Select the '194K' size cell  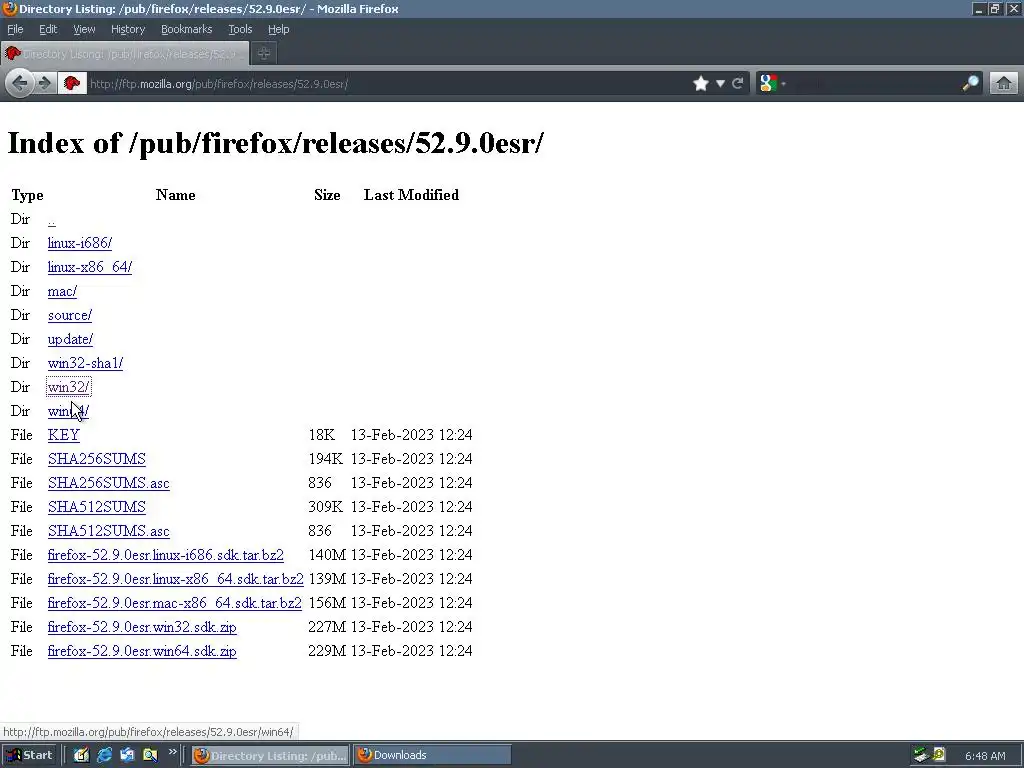click(325, 459)
